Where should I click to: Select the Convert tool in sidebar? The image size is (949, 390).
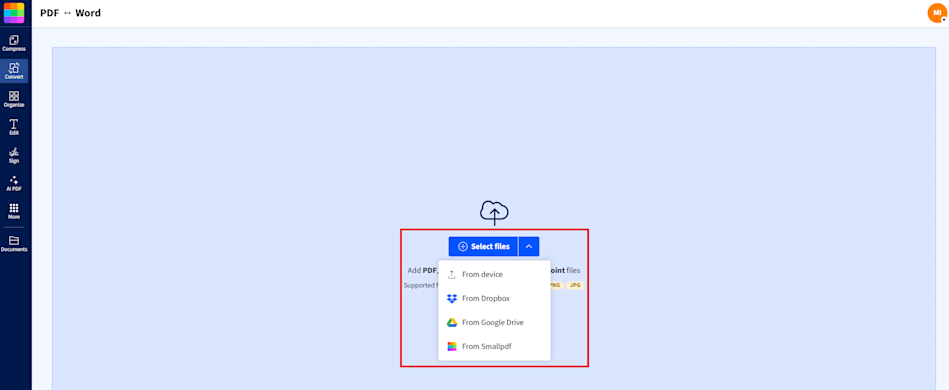click(x=14, y=71)
